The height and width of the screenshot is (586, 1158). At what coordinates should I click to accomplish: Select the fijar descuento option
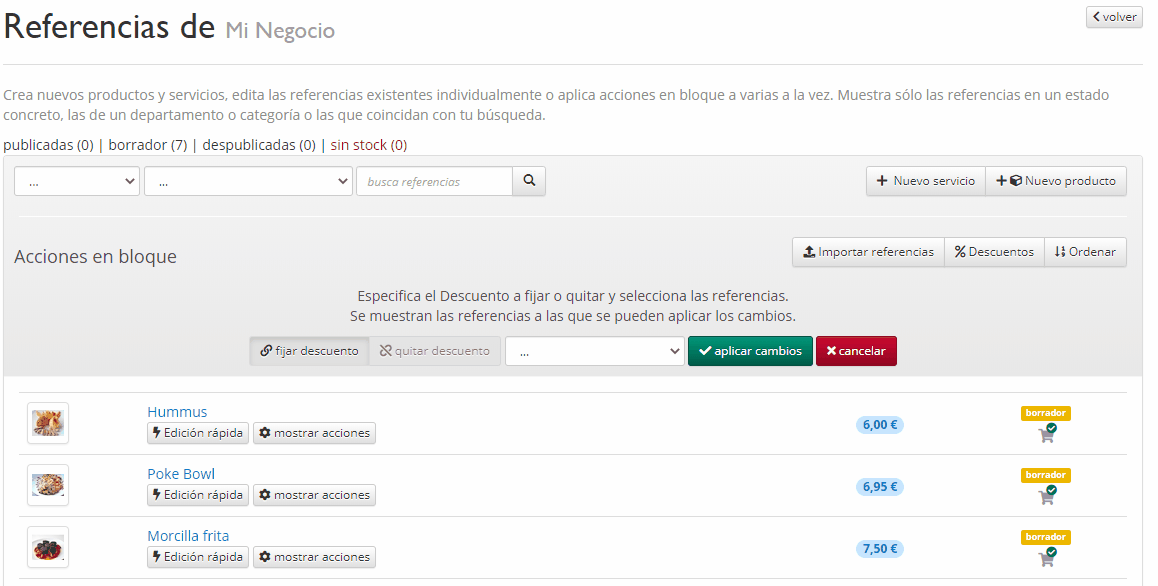click(309, 351)
